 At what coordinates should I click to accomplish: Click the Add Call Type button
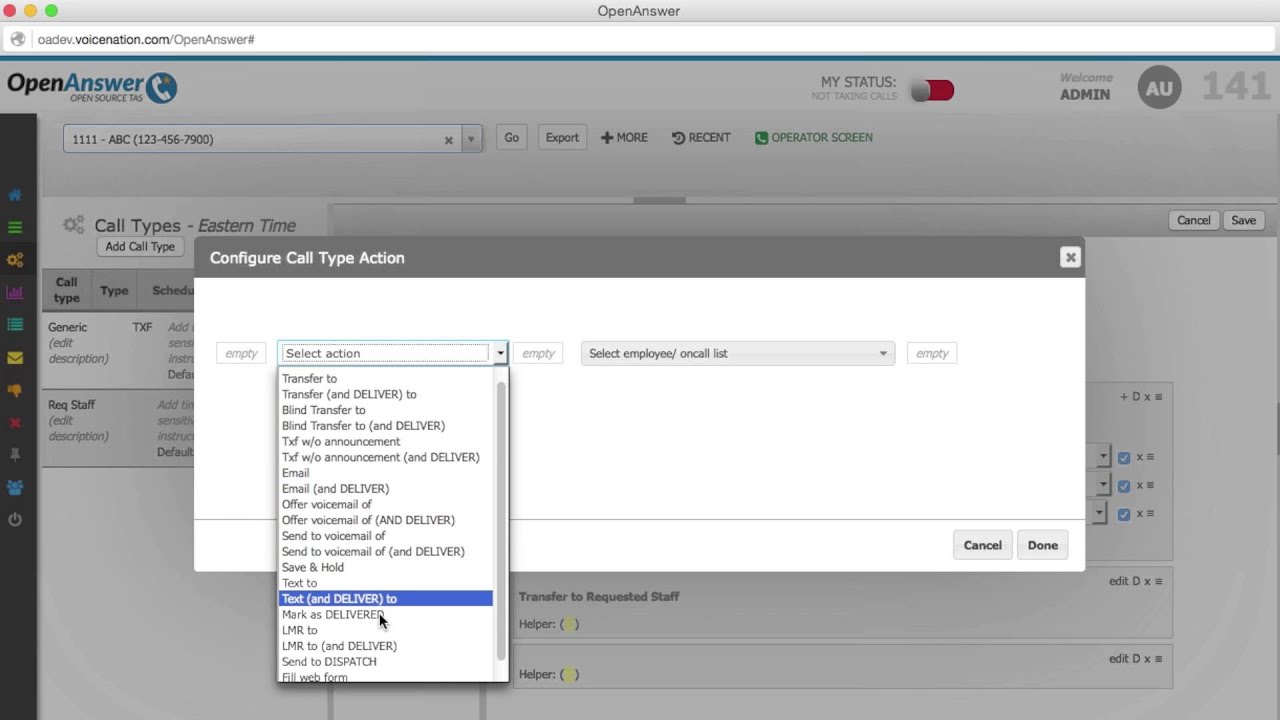140,247
